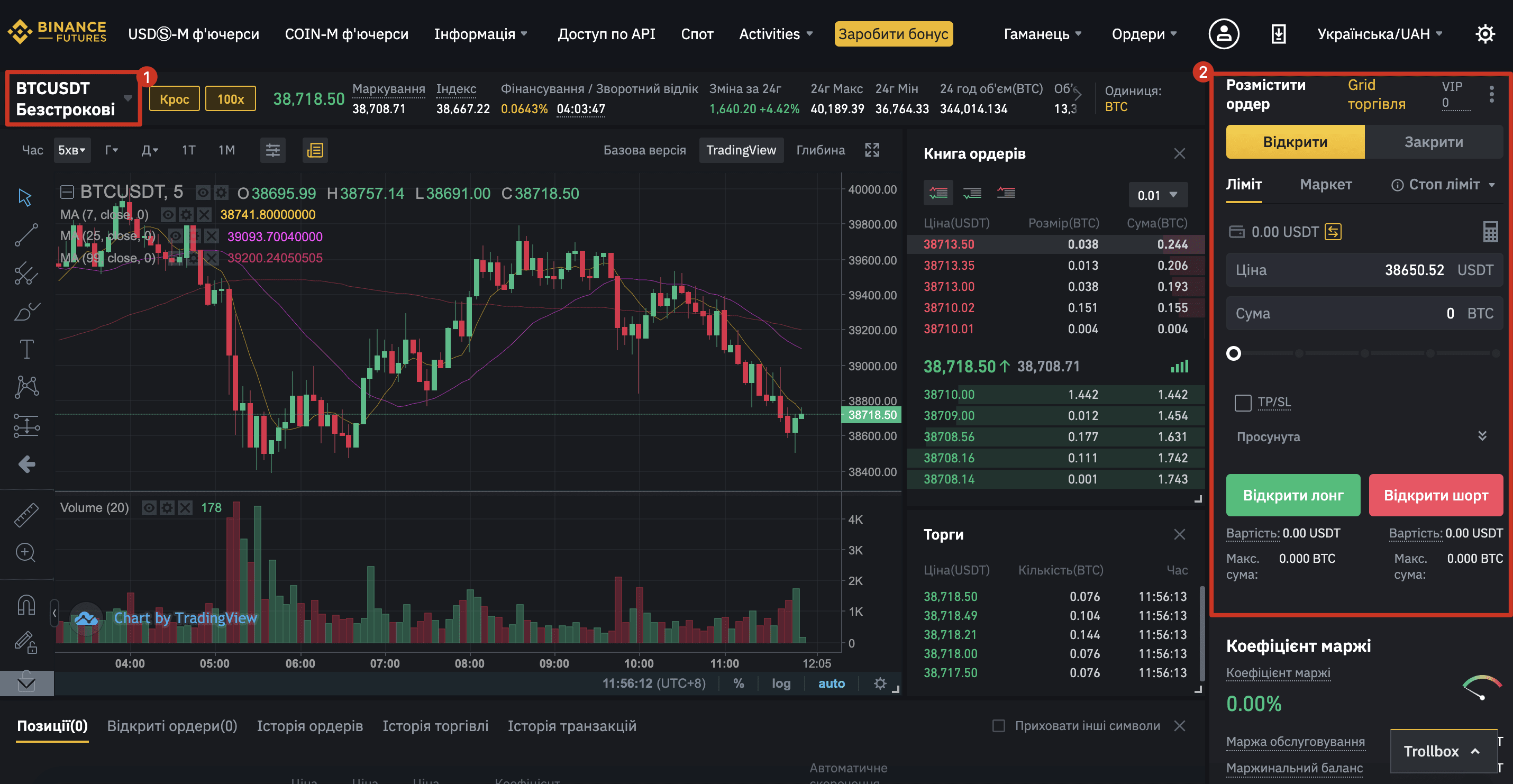1513x784 pixels.
Task: Click the Відкрити шорт button
Action: 1435,495
